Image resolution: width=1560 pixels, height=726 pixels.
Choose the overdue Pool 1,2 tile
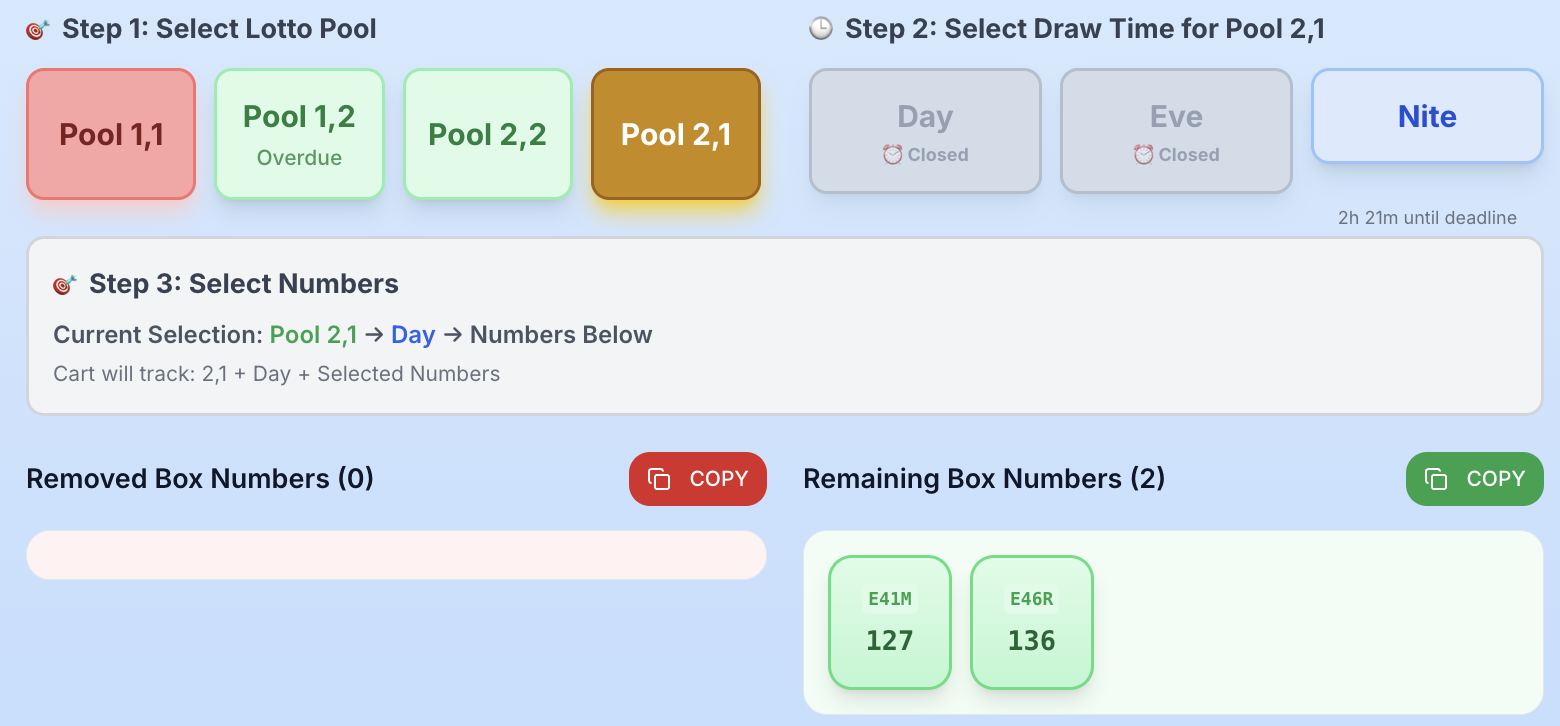299,134
